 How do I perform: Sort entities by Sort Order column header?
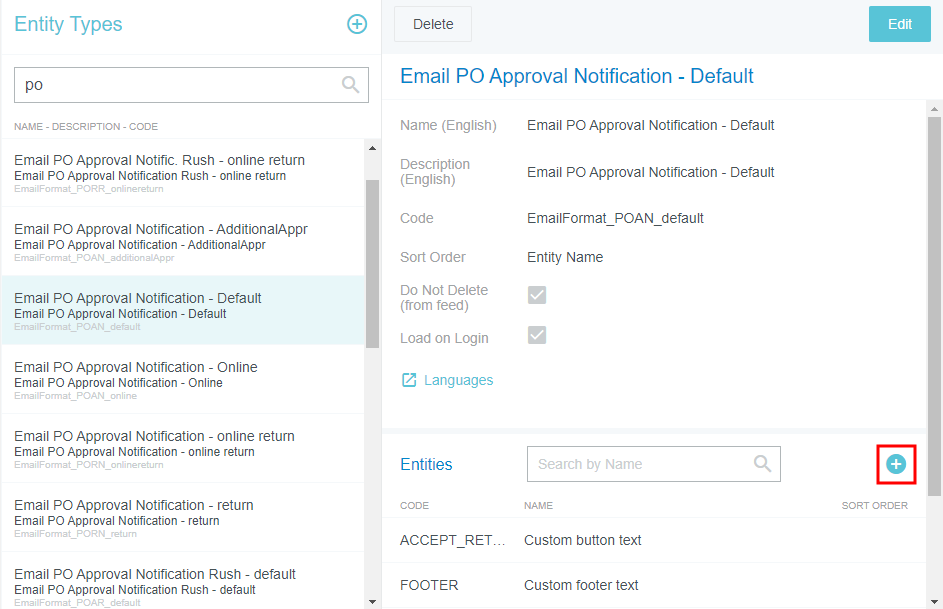tap(874, 506)
